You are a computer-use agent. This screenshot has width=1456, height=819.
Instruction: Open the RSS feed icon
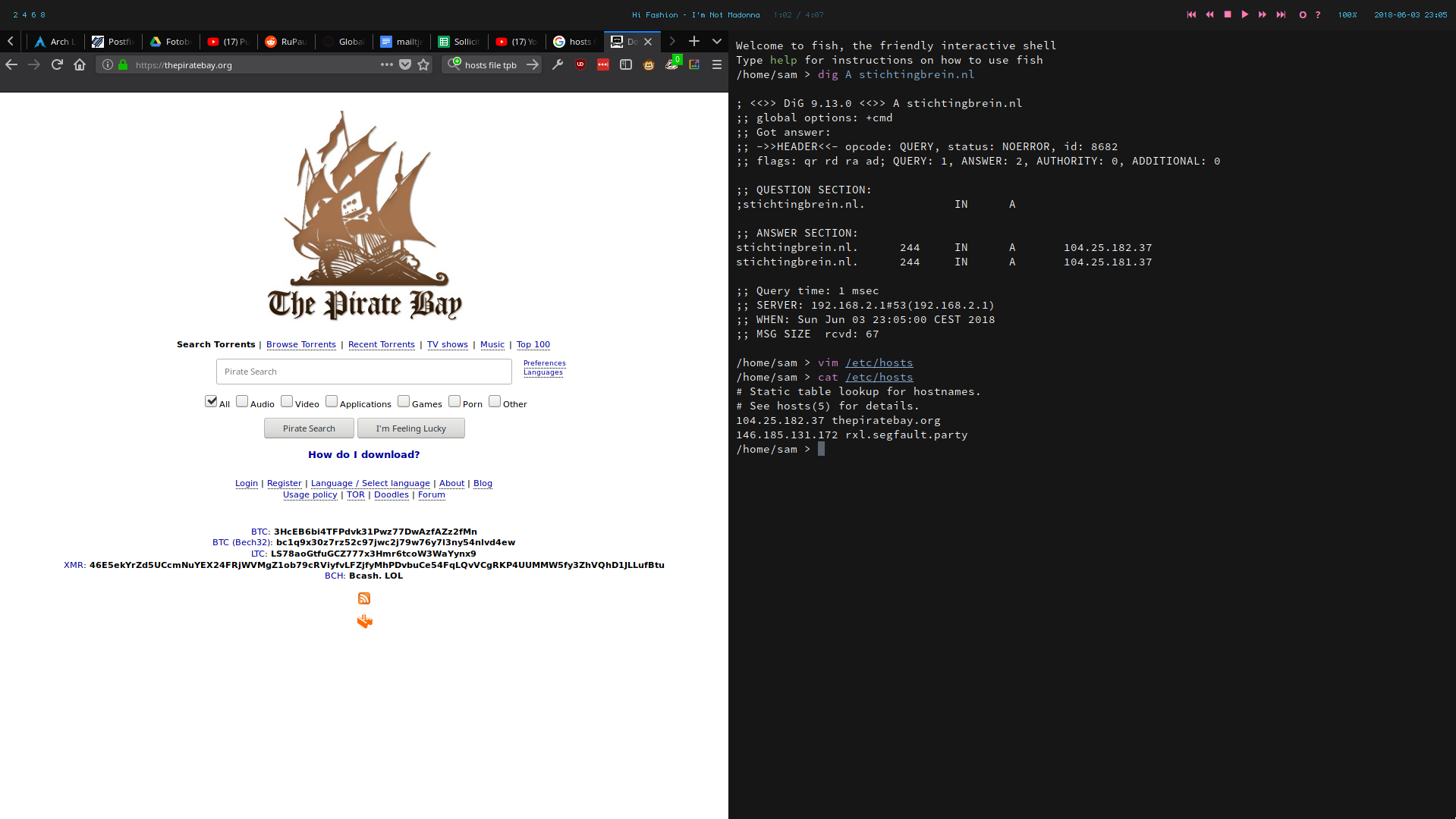coord(364,598)
